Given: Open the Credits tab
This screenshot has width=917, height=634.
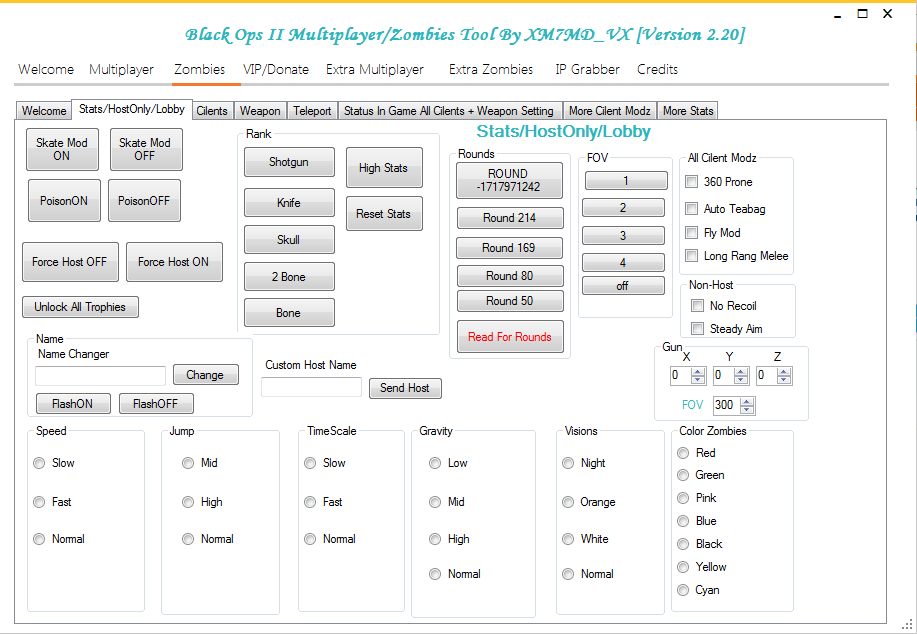Looking at the screenshot, I should [x=657, y=70].
